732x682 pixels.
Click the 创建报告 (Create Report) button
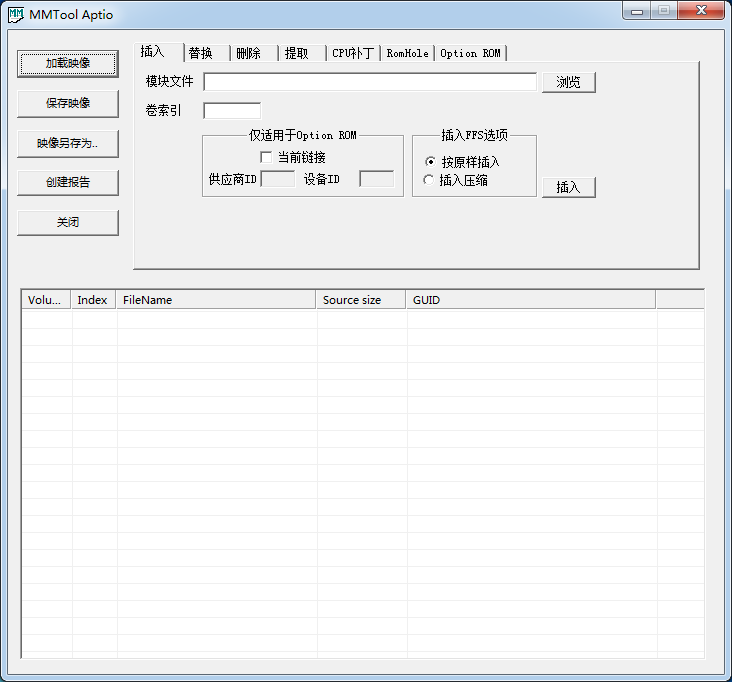coord(68,183)
